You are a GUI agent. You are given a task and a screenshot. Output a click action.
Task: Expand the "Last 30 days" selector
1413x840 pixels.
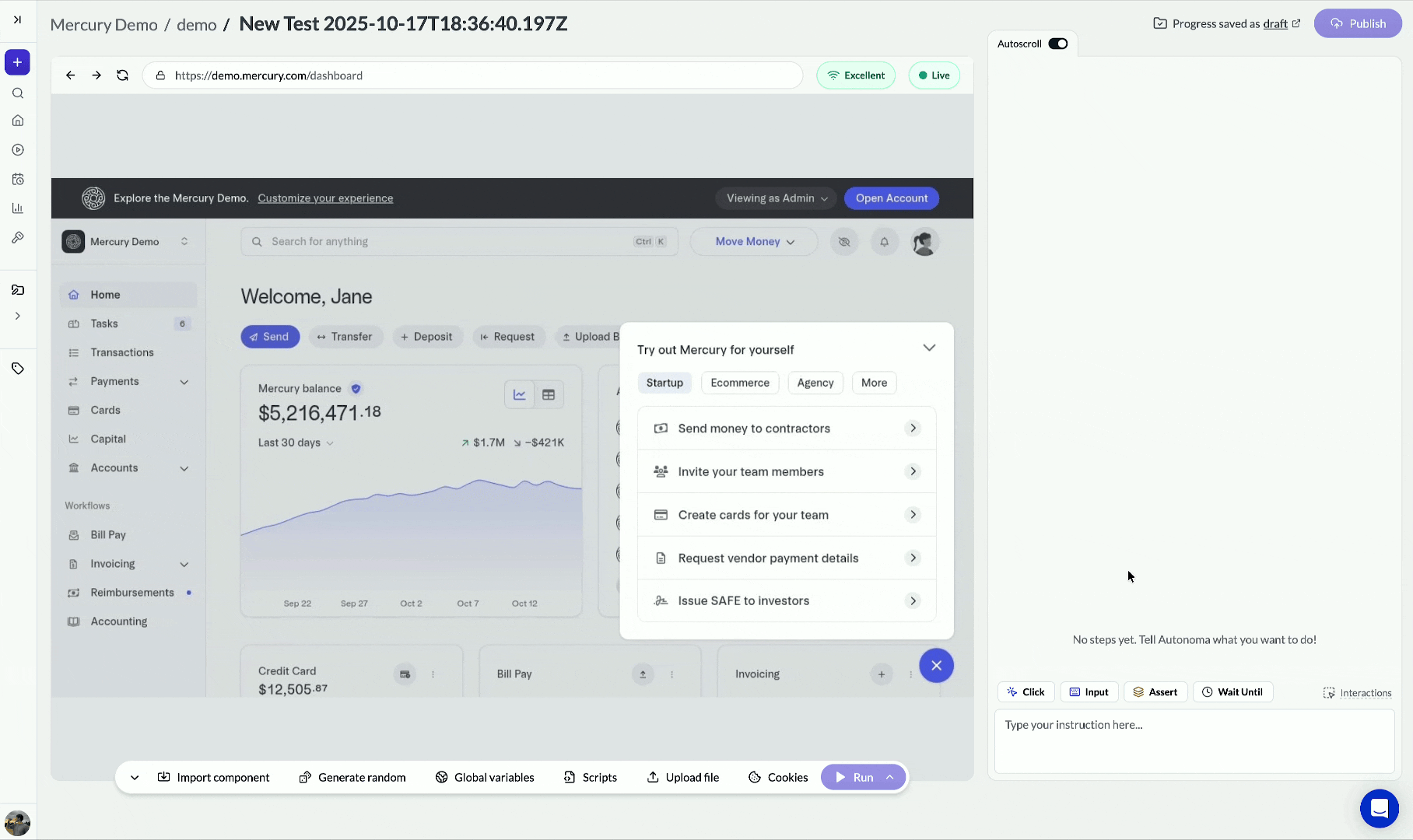tap(295, 443)
